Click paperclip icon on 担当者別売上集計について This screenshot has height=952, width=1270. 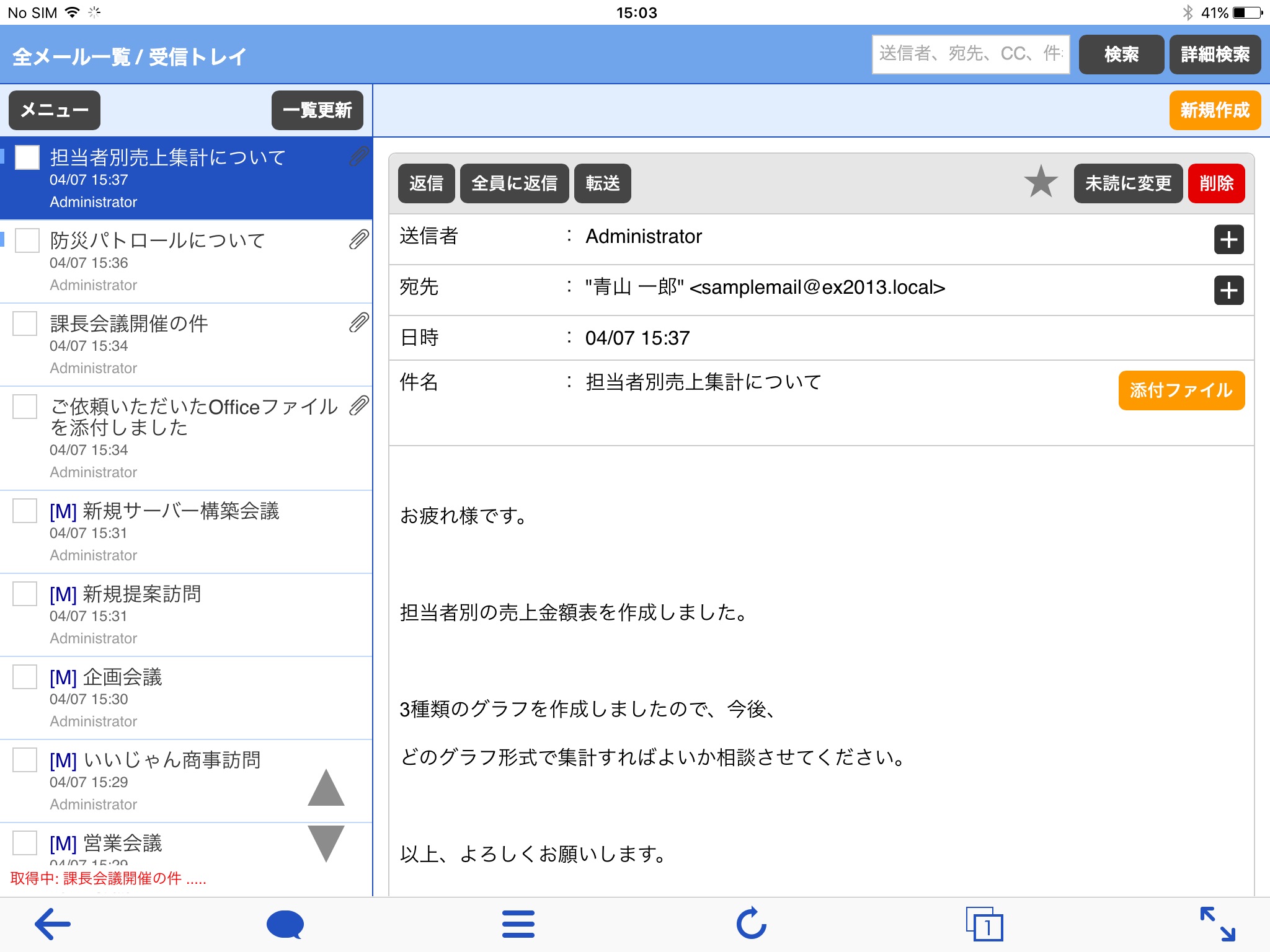[359, 156]
